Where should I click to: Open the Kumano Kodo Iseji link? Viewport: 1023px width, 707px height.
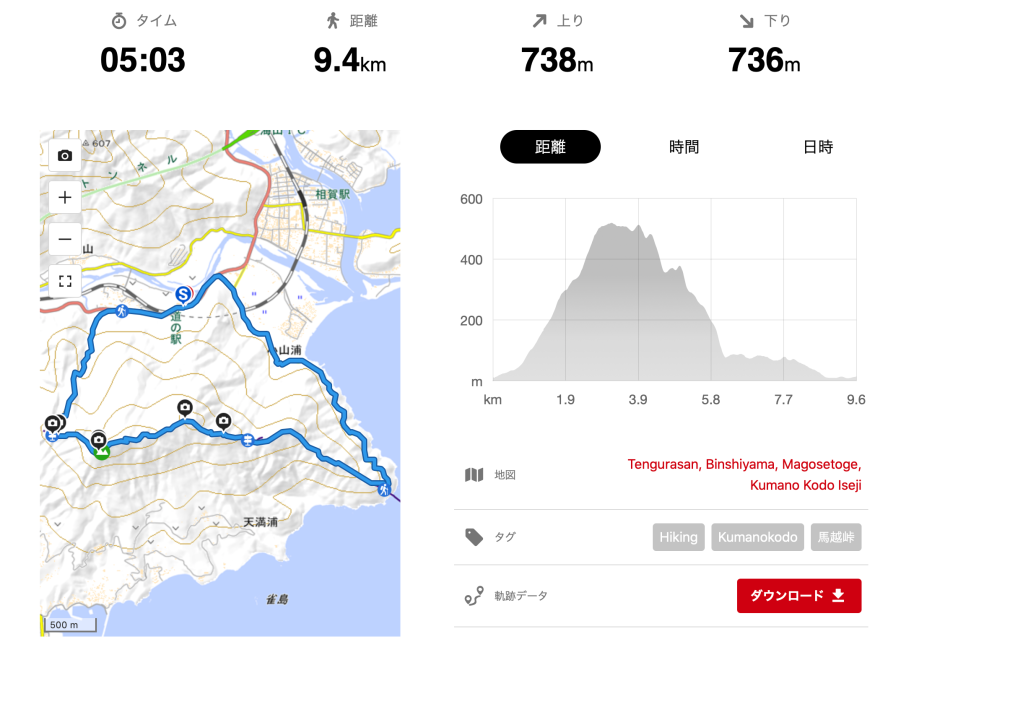click(805, 485)
